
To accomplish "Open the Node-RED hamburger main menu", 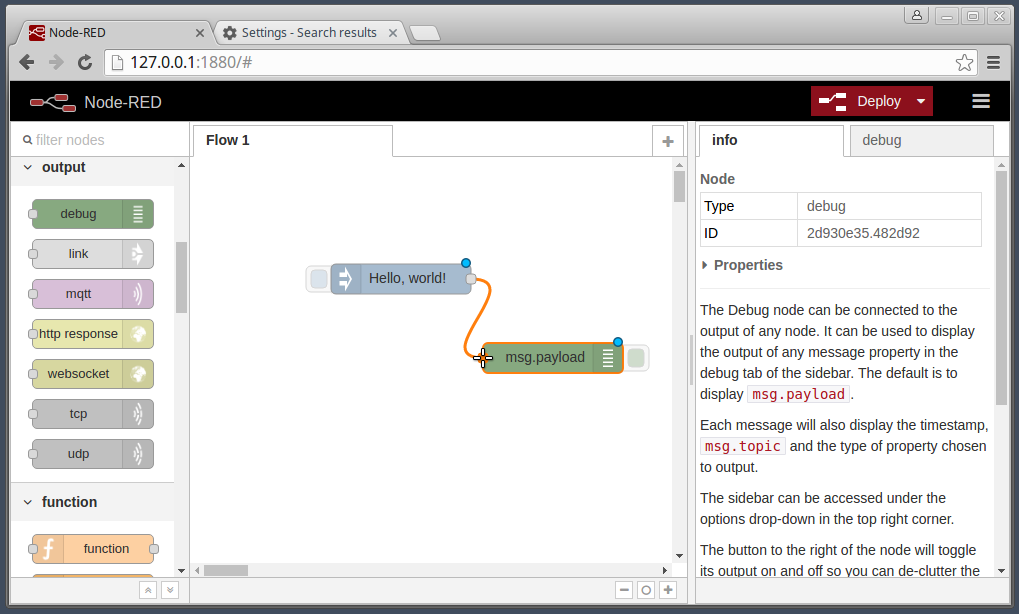I will 981,101.
